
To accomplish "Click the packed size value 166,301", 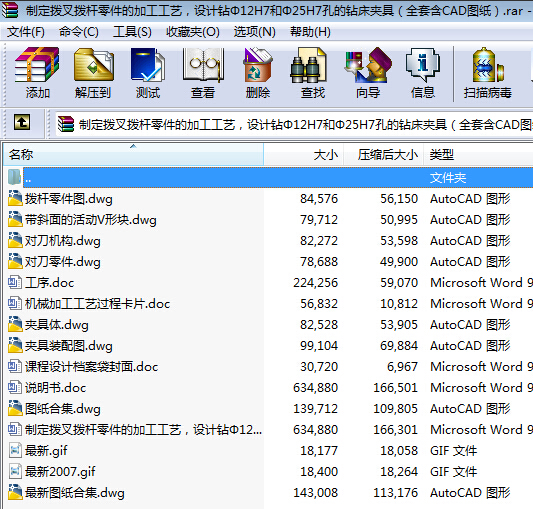I will coord(396,430).
